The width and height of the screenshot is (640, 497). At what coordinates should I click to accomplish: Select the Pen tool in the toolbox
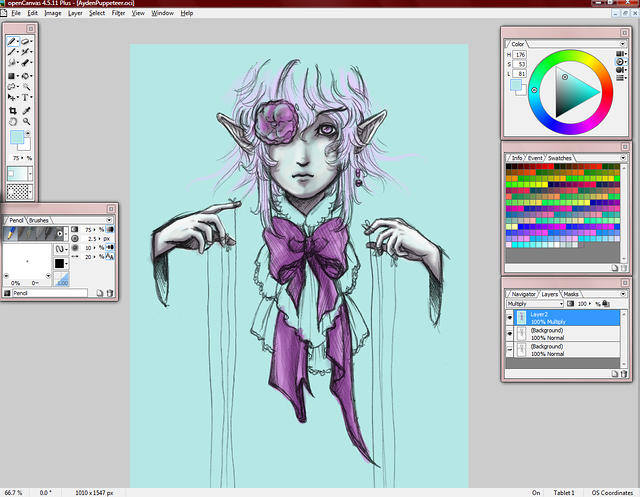coord(12,41)
